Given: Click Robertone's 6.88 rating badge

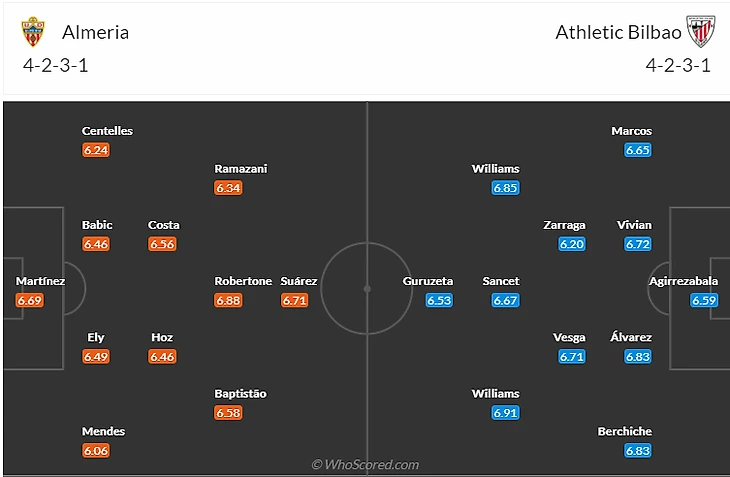Looking at the screenshot, I should 229,300.
